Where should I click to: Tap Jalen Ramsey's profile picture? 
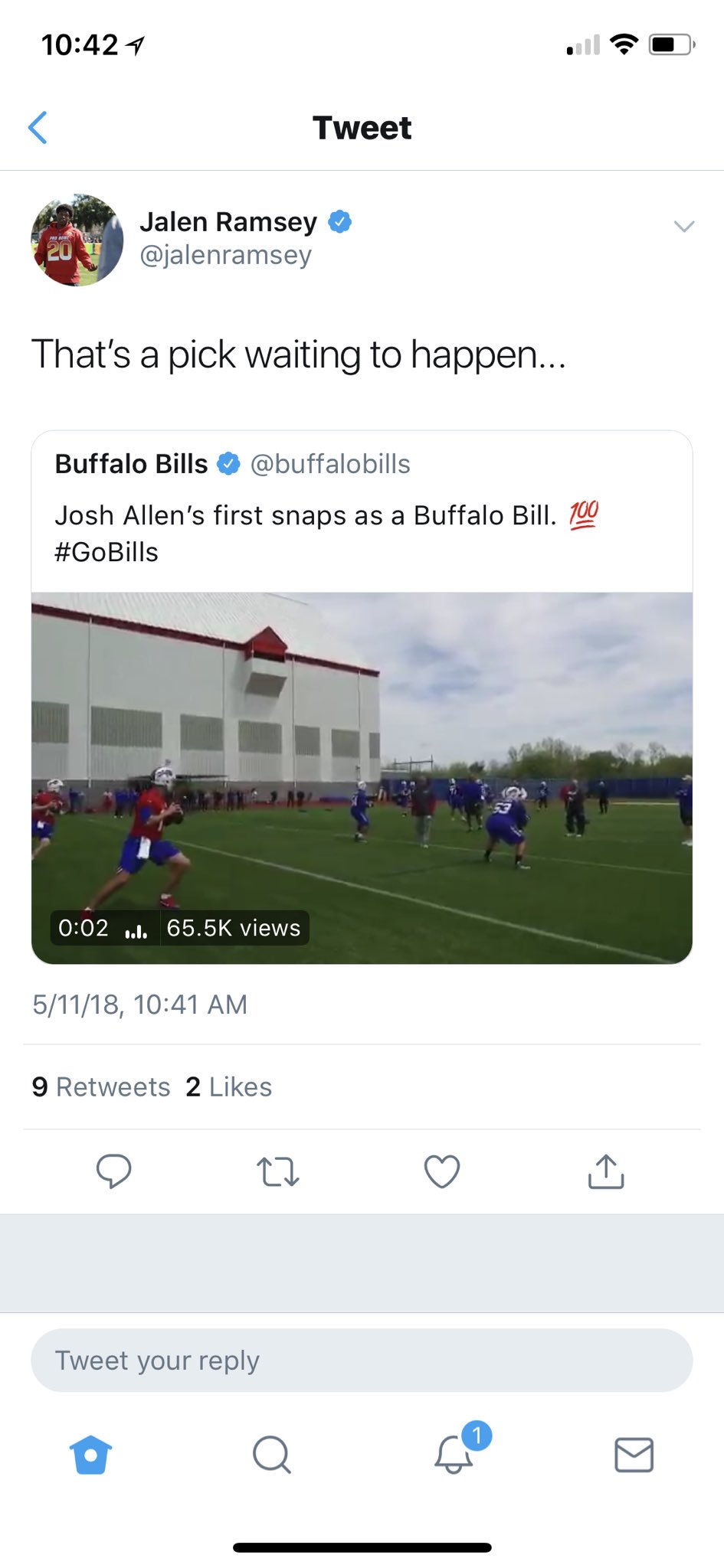pyautogui.click(x=77, y=240)
